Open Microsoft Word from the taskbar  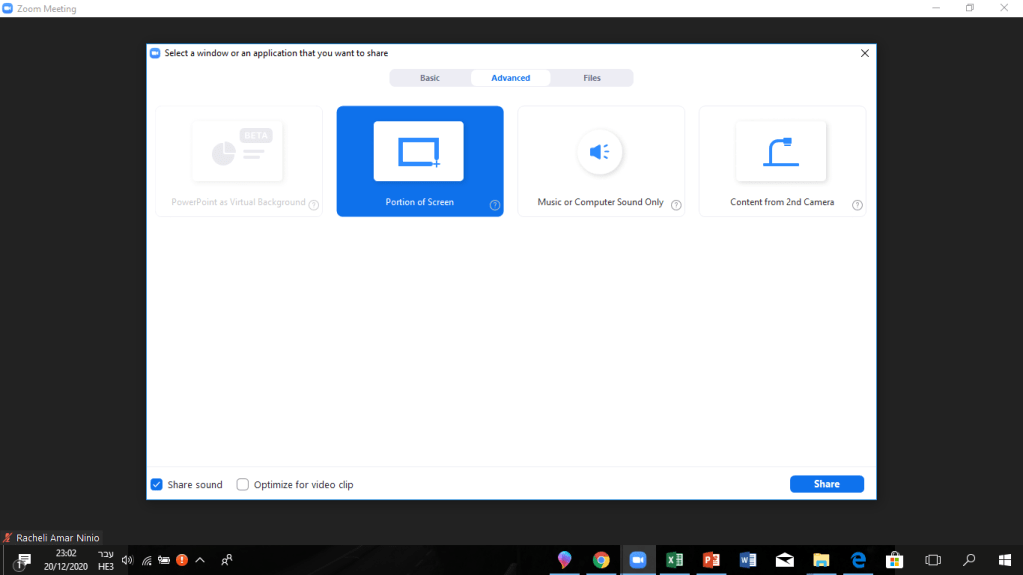pos(747,560)
